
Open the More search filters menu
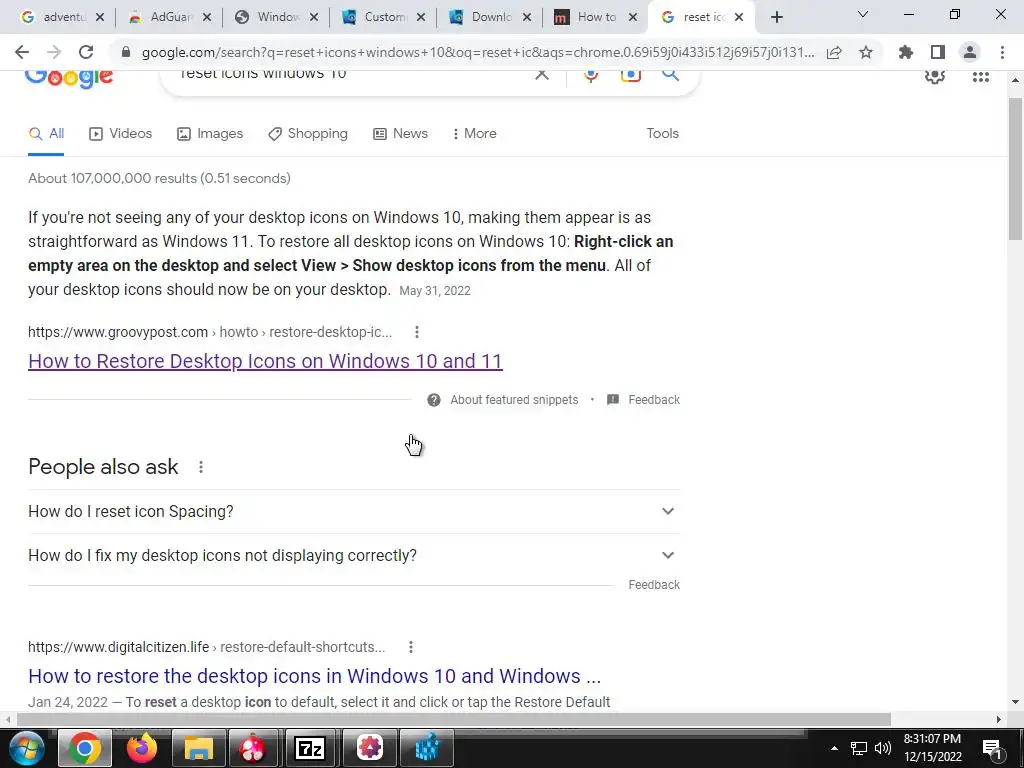474,133
